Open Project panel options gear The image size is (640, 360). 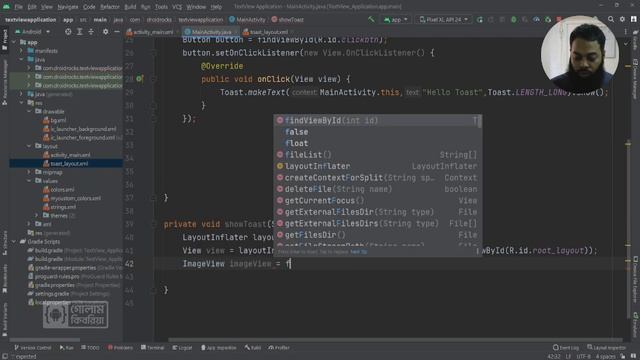click(x=105, y=31)
